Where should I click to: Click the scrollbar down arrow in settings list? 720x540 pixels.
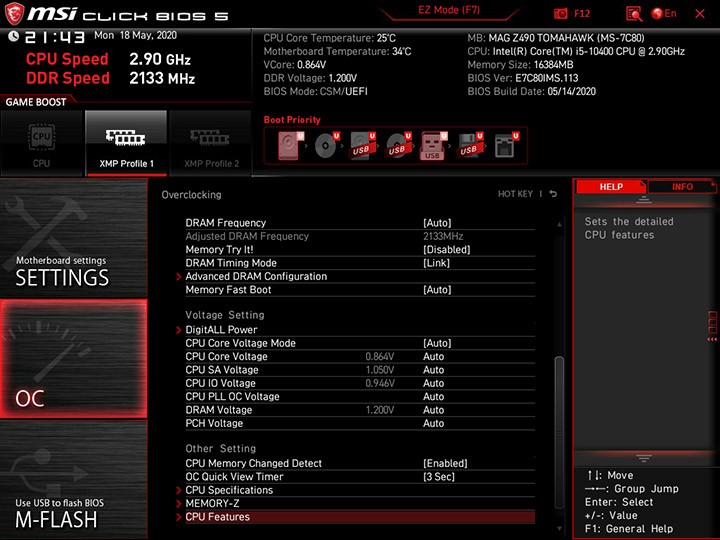pyautogui.click(x=559, y=529)
